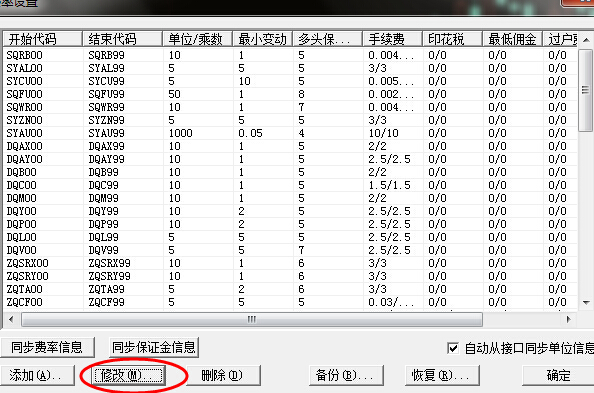Viewport: 594px width, 393px height.
Task: Select the DQB00 row
Action: 290,172
